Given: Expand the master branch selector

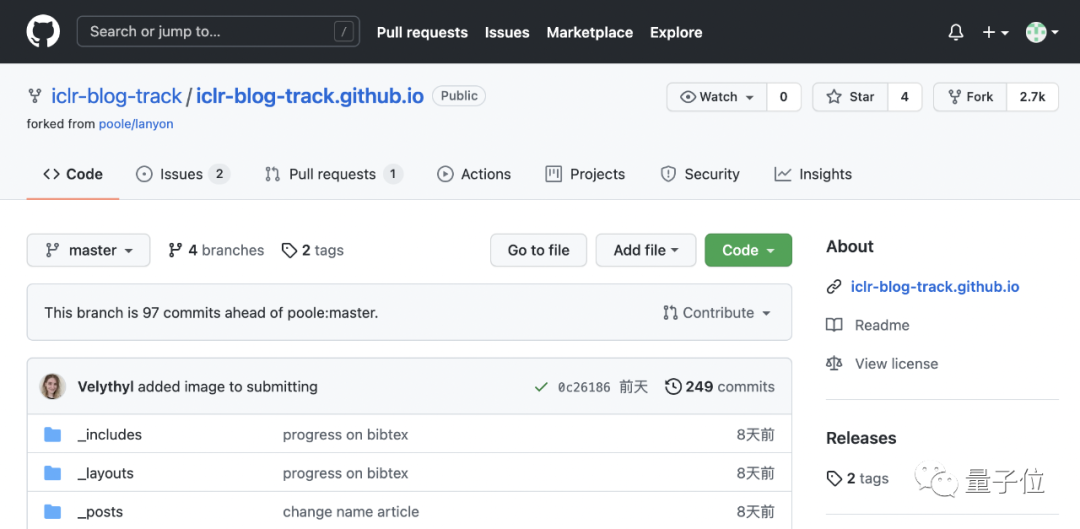Looking at the screenshot, I should [88, 250].
